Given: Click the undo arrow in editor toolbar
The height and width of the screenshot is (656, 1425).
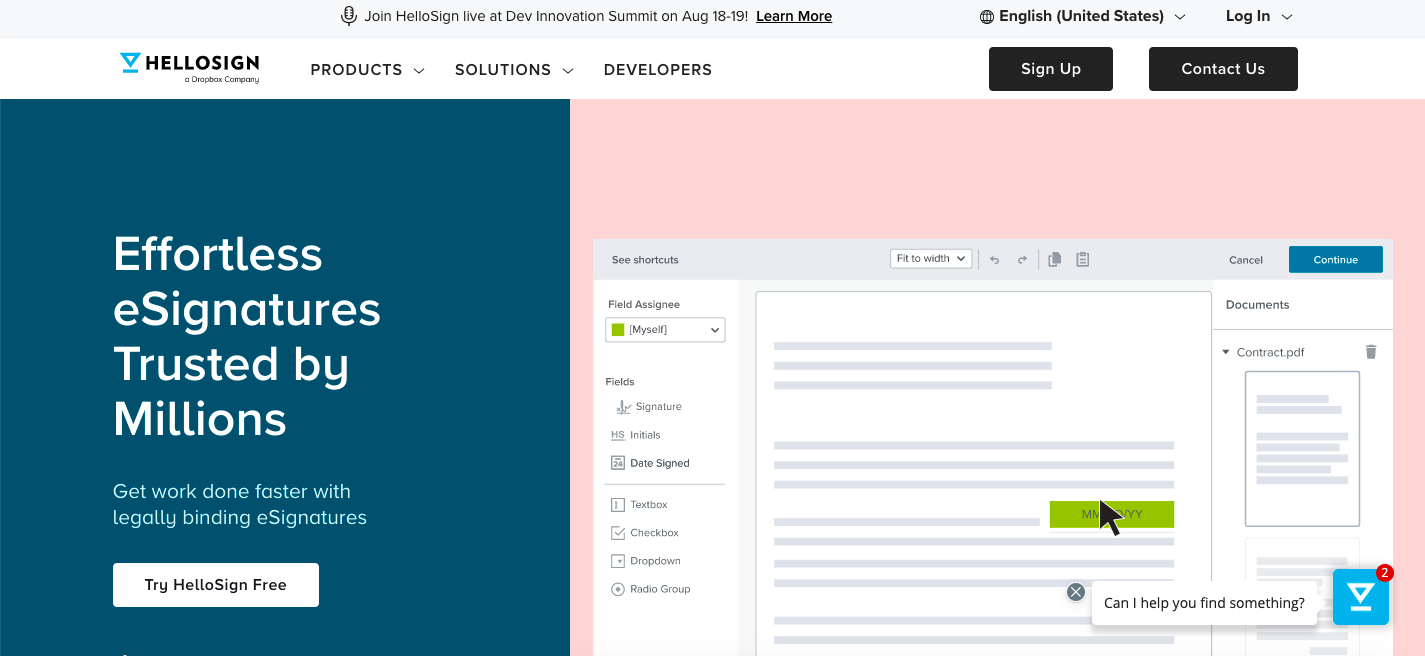Looking at the screenshot, I should 995,260.
